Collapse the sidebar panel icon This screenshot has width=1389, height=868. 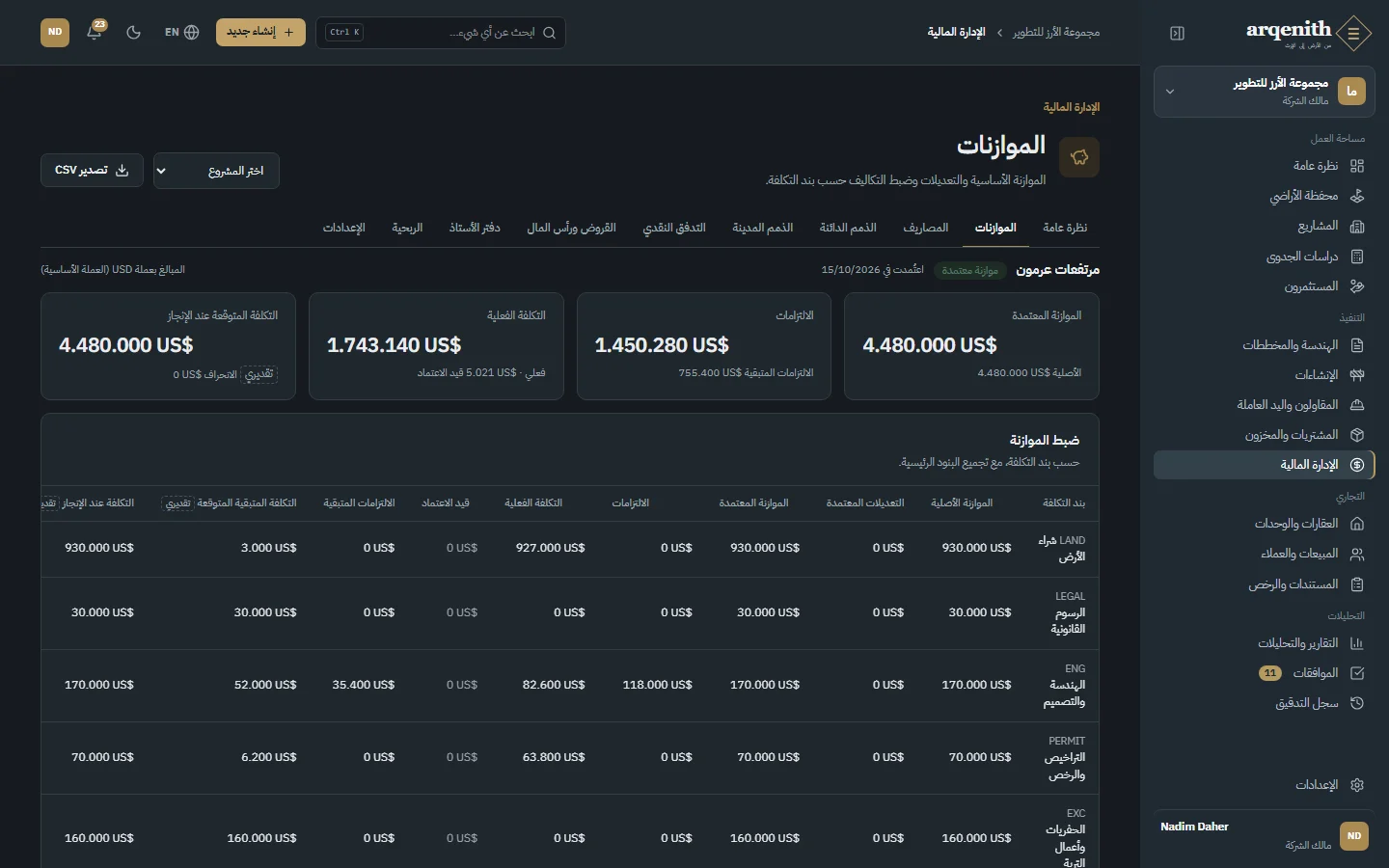[x=1177, y=33]
